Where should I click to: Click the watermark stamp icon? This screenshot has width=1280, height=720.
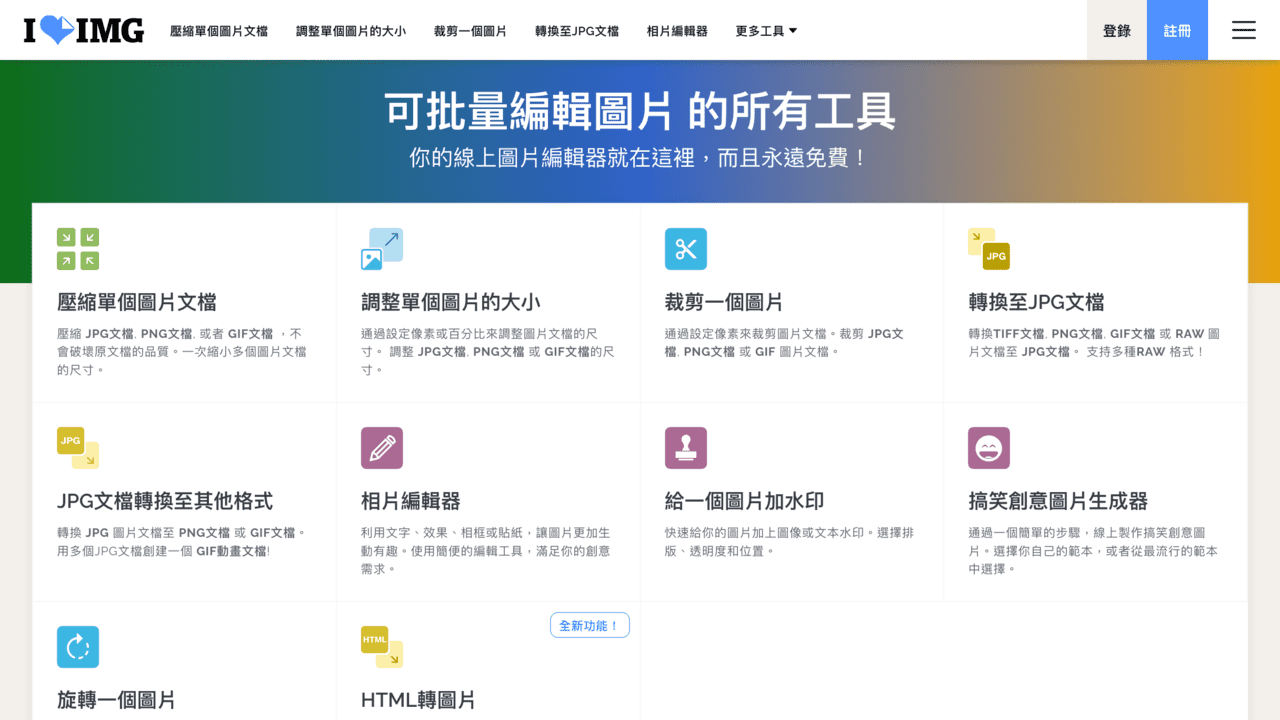point(685,447)
